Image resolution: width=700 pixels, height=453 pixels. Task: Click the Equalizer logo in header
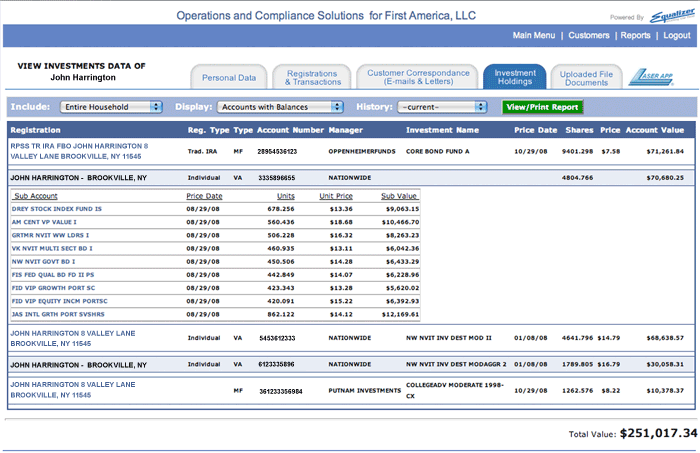(x=666, y=14)
